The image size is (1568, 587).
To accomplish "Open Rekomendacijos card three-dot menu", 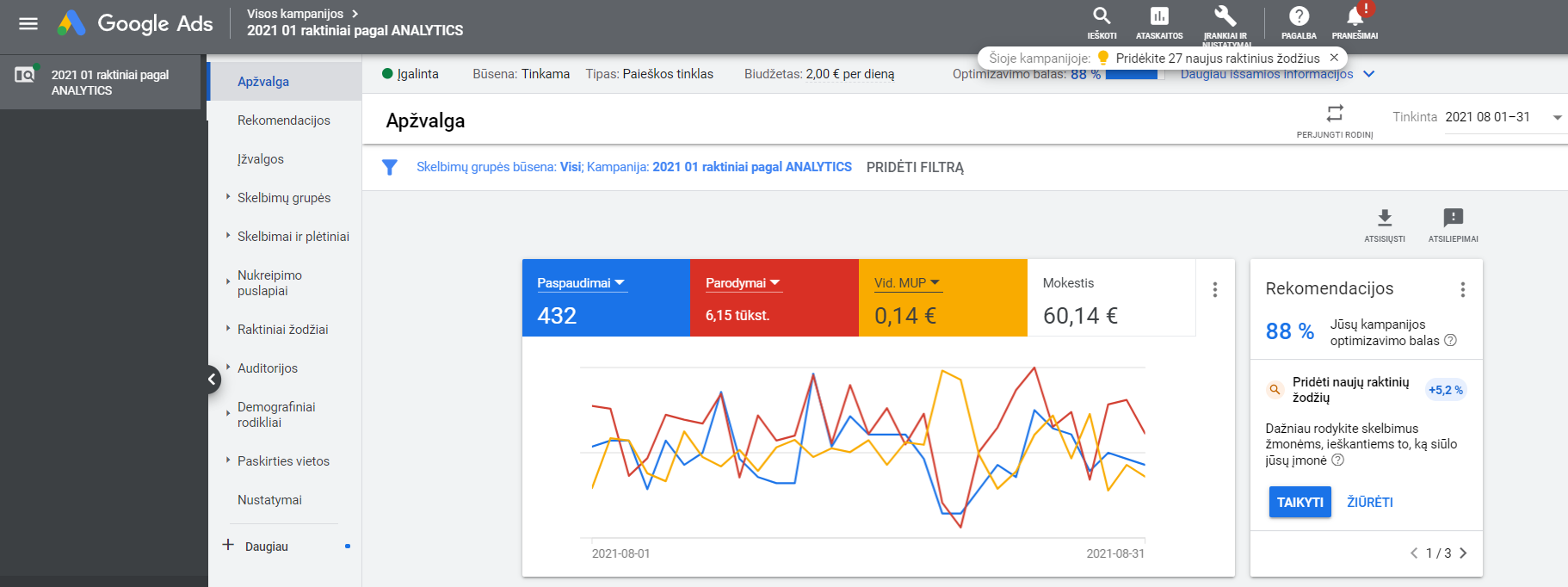I will coord(1462,290).
